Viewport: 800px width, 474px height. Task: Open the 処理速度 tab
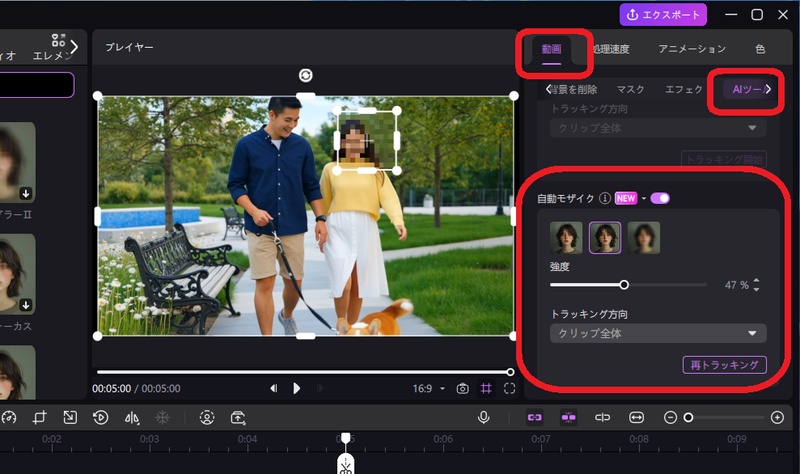point(611,49)
